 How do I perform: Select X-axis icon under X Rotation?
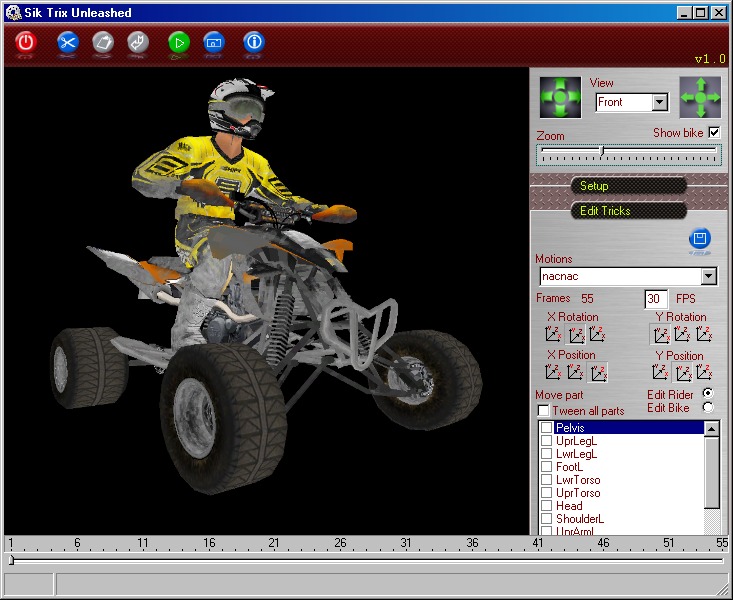pos(553,334)
